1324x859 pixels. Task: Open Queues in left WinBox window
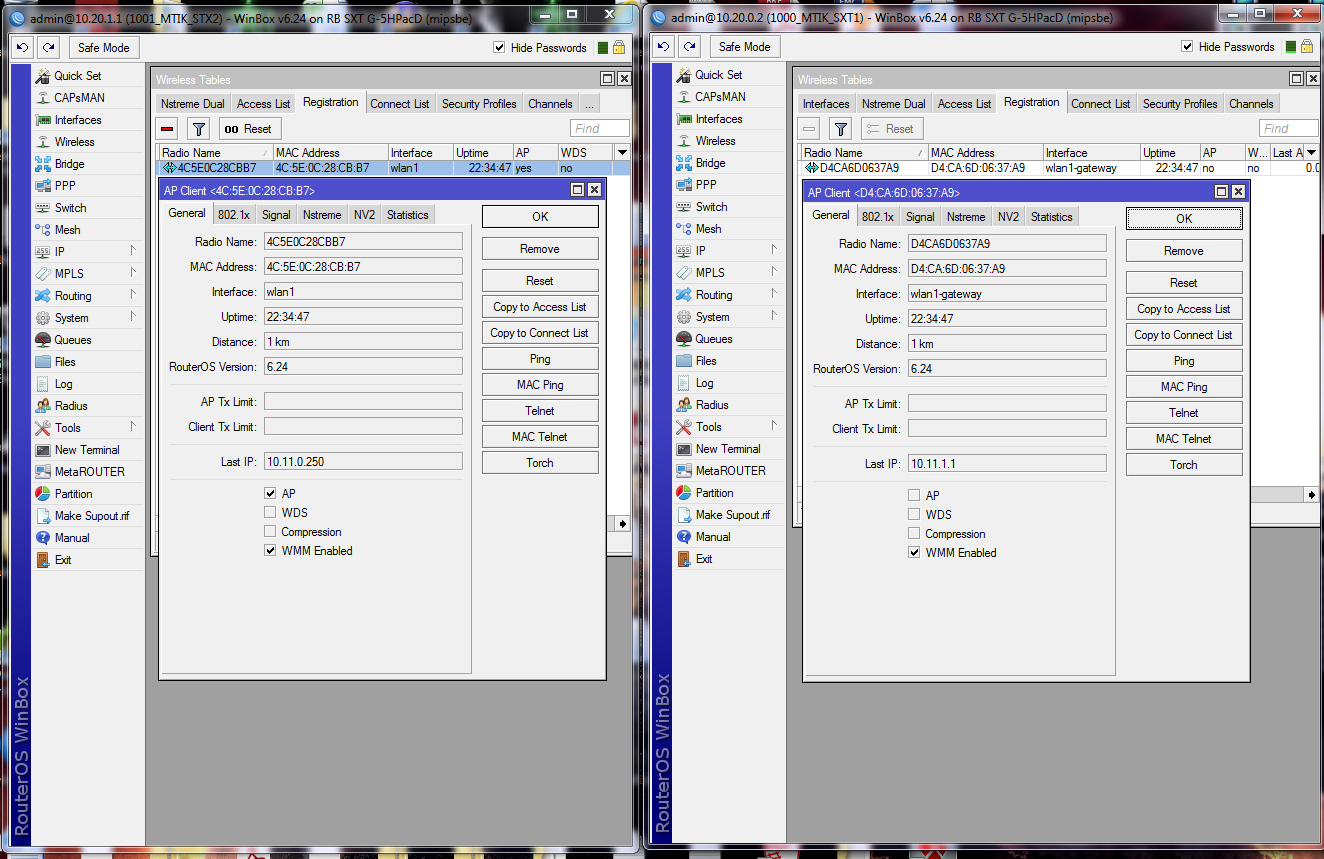pos(73,340)
